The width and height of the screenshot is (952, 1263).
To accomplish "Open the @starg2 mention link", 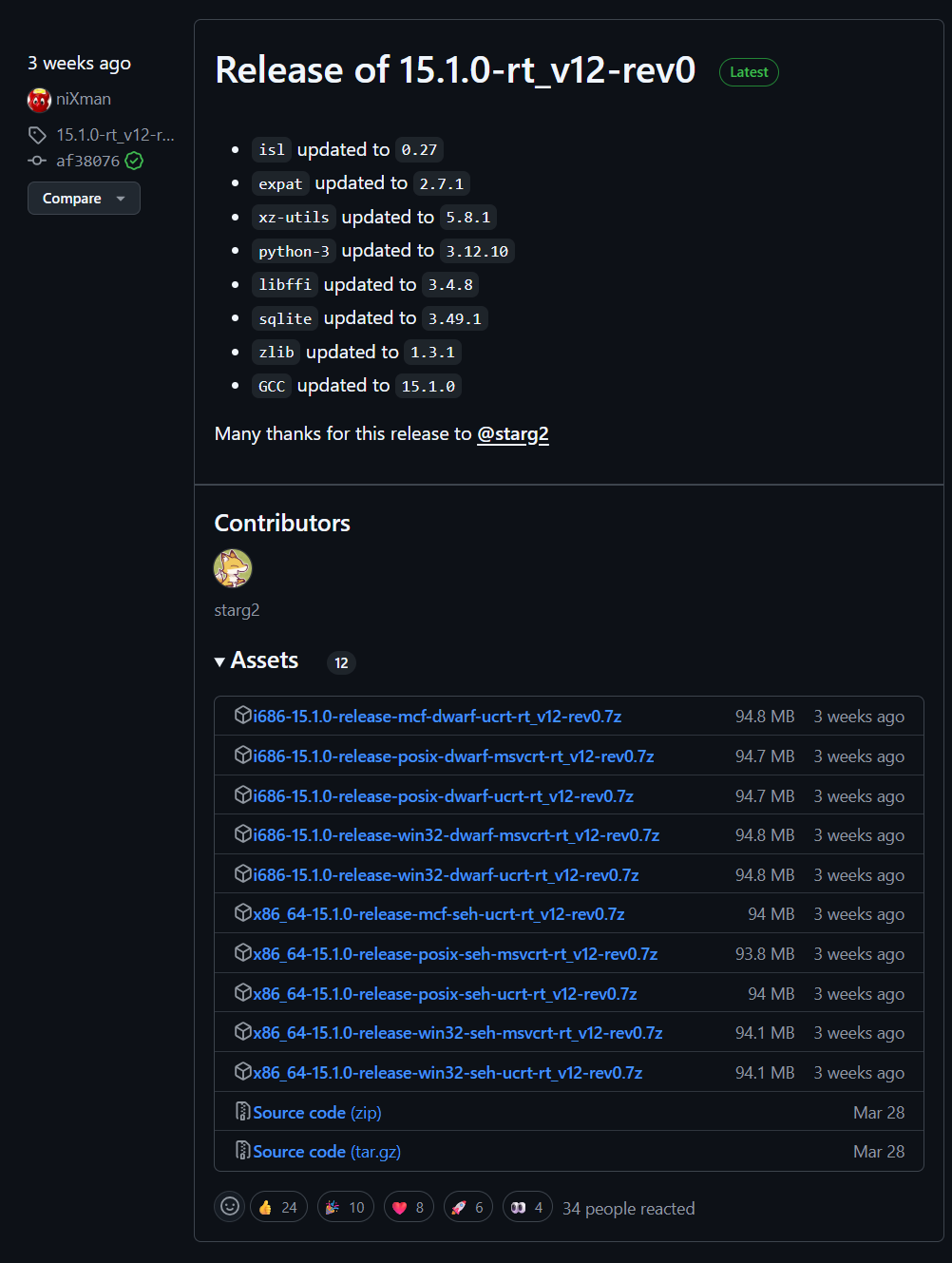I will pyautogui.click(x=513, y=433).
